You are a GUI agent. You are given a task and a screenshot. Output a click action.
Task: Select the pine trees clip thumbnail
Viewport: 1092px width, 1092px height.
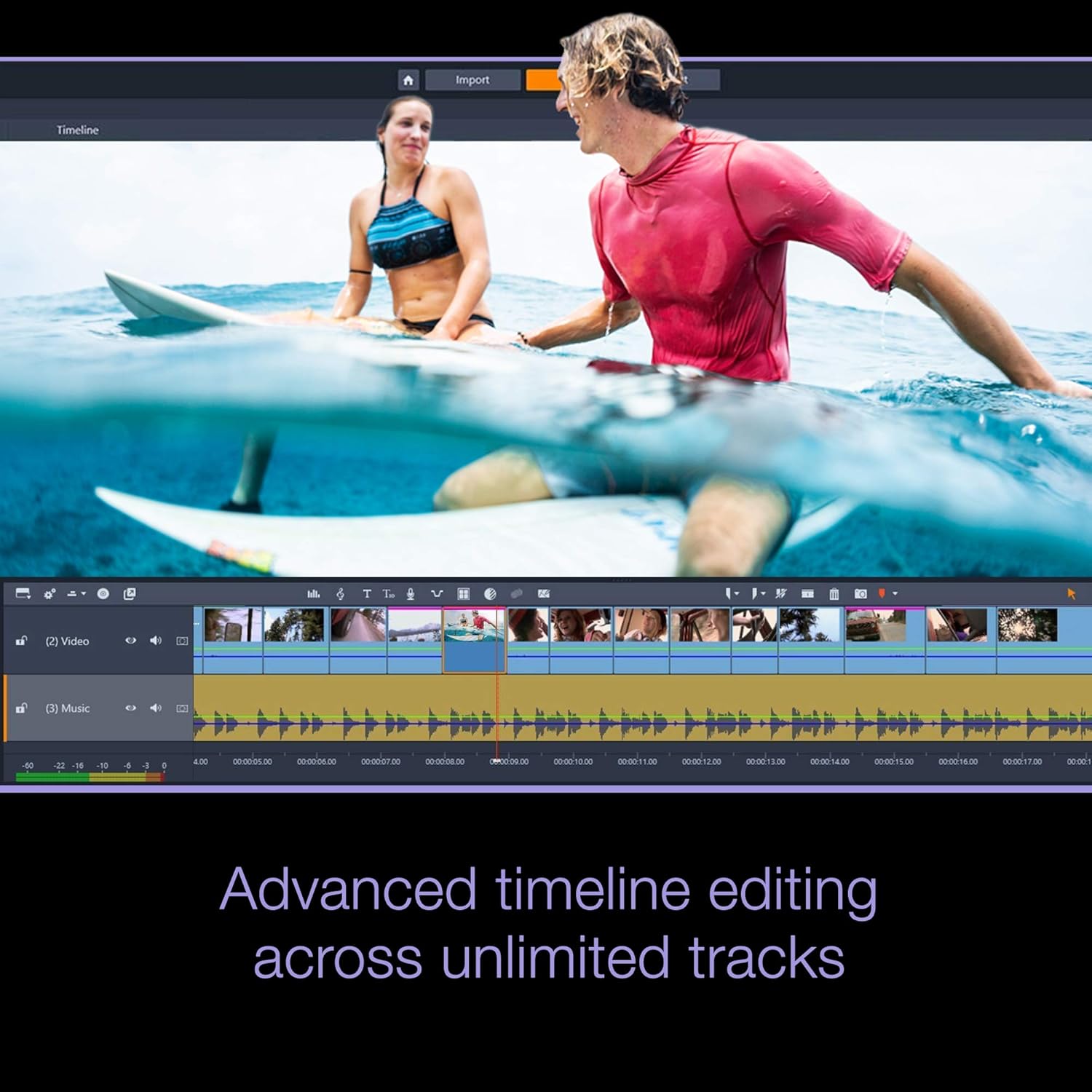click(294, 625)
